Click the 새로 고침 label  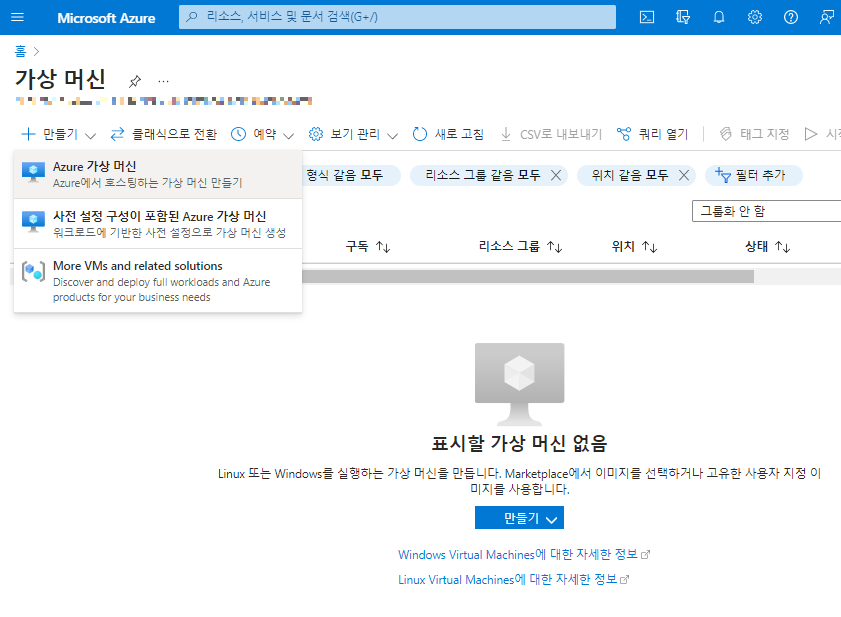click(459, 134)
